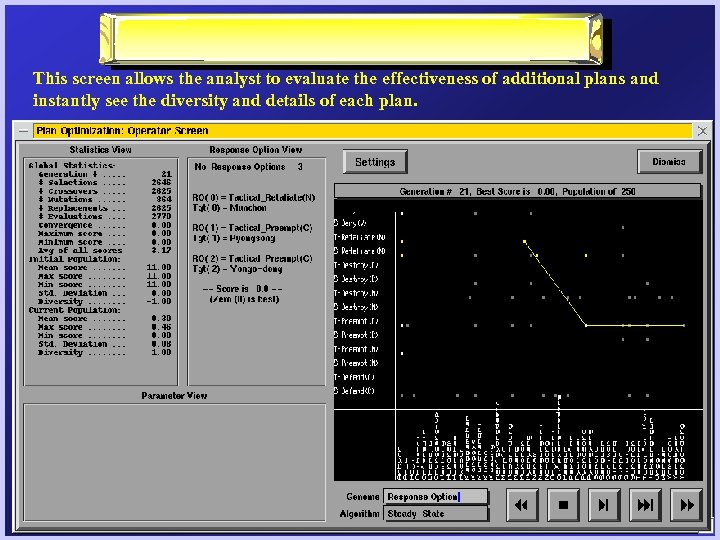Image resolution: width=720 pixels, height=540 pixels.
Task: Skip to the final generation
Action: [x=646, y=506]
